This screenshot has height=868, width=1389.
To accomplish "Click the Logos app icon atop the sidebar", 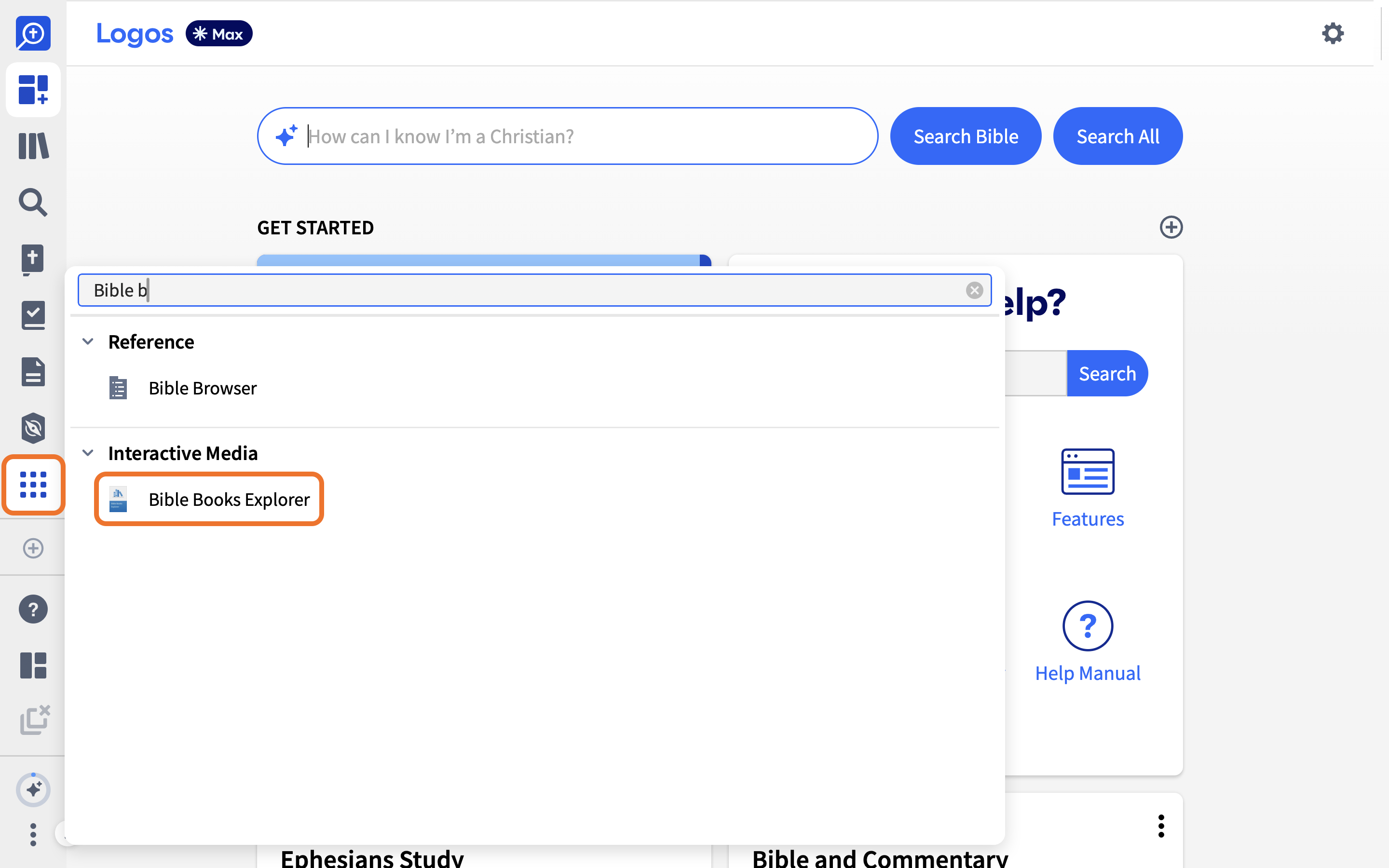I will pyautogui.click(x=33, y=33).
